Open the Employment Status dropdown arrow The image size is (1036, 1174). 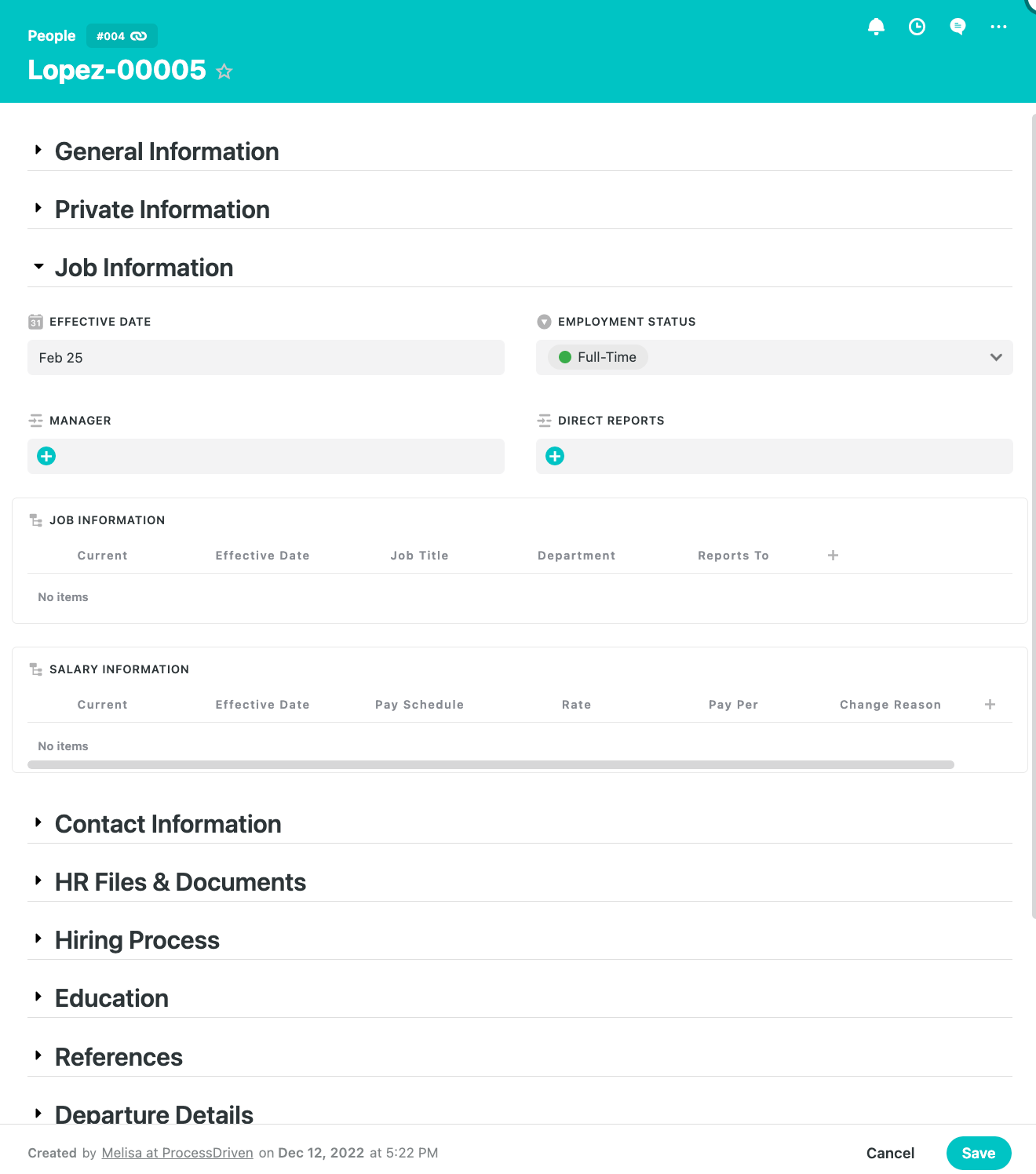tap(996, 357)
